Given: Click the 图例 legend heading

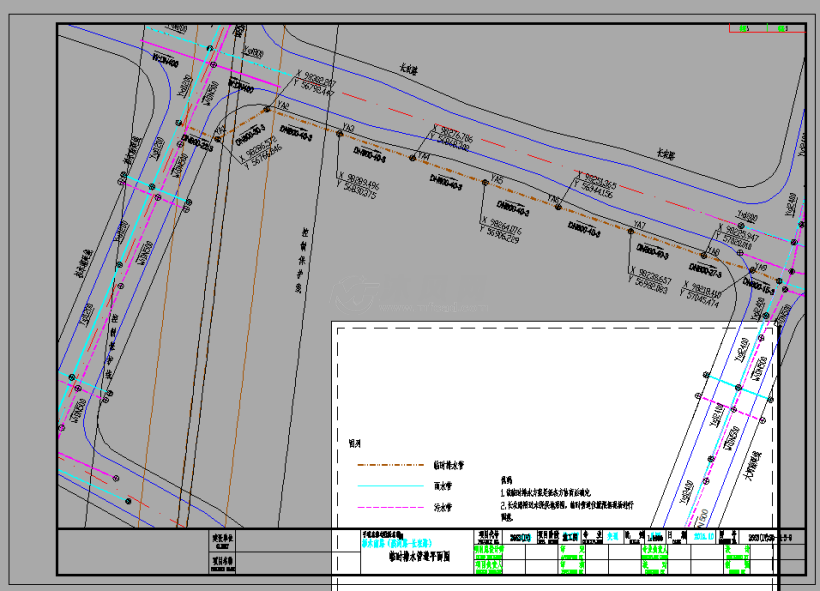Looking at the screenshot, I should click(355, 444).
